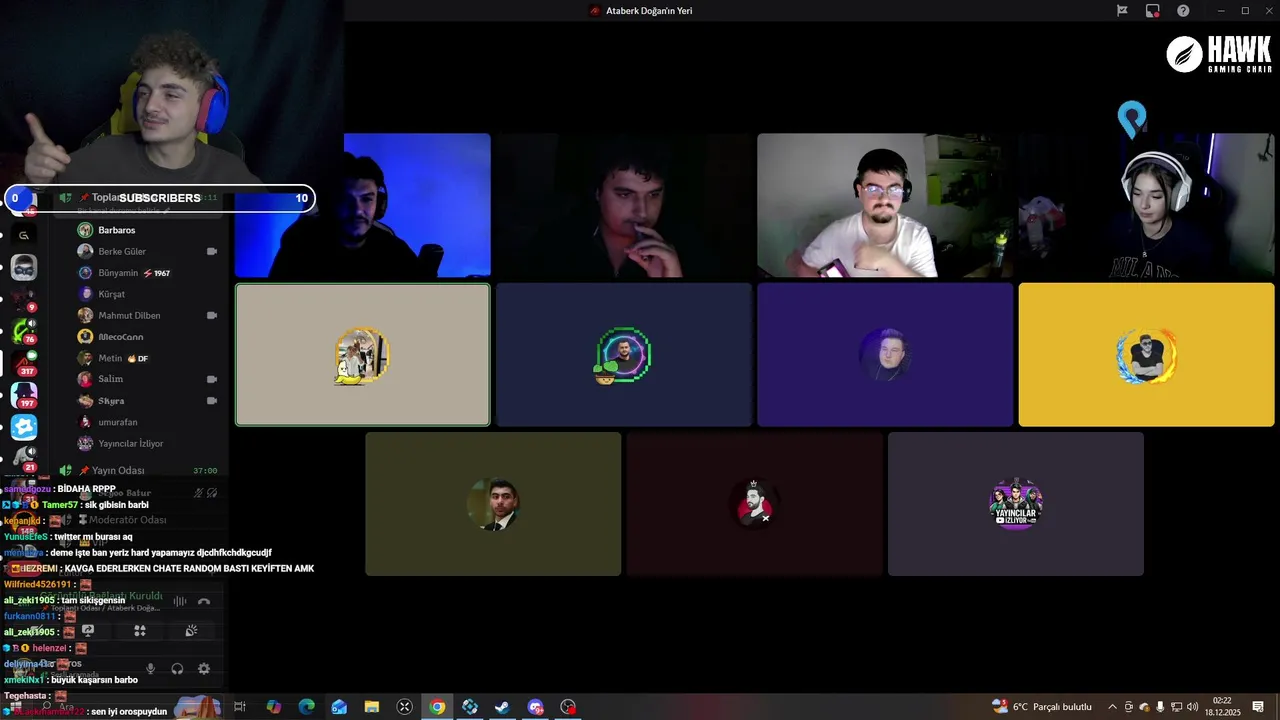The height and width of the screenshot is (720, 1280).
Task: Launch Microsoft Edge from the taskbar
Action: point(307,707)
